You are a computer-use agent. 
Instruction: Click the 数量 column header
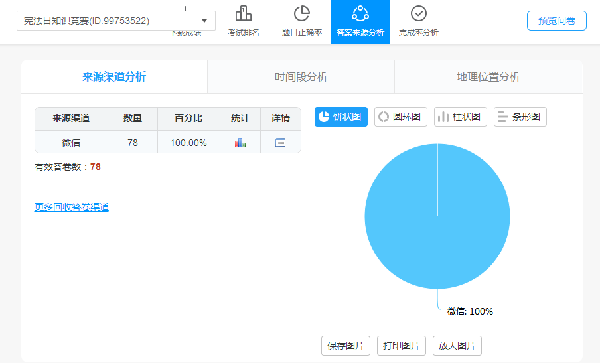(x=132, y=118)
